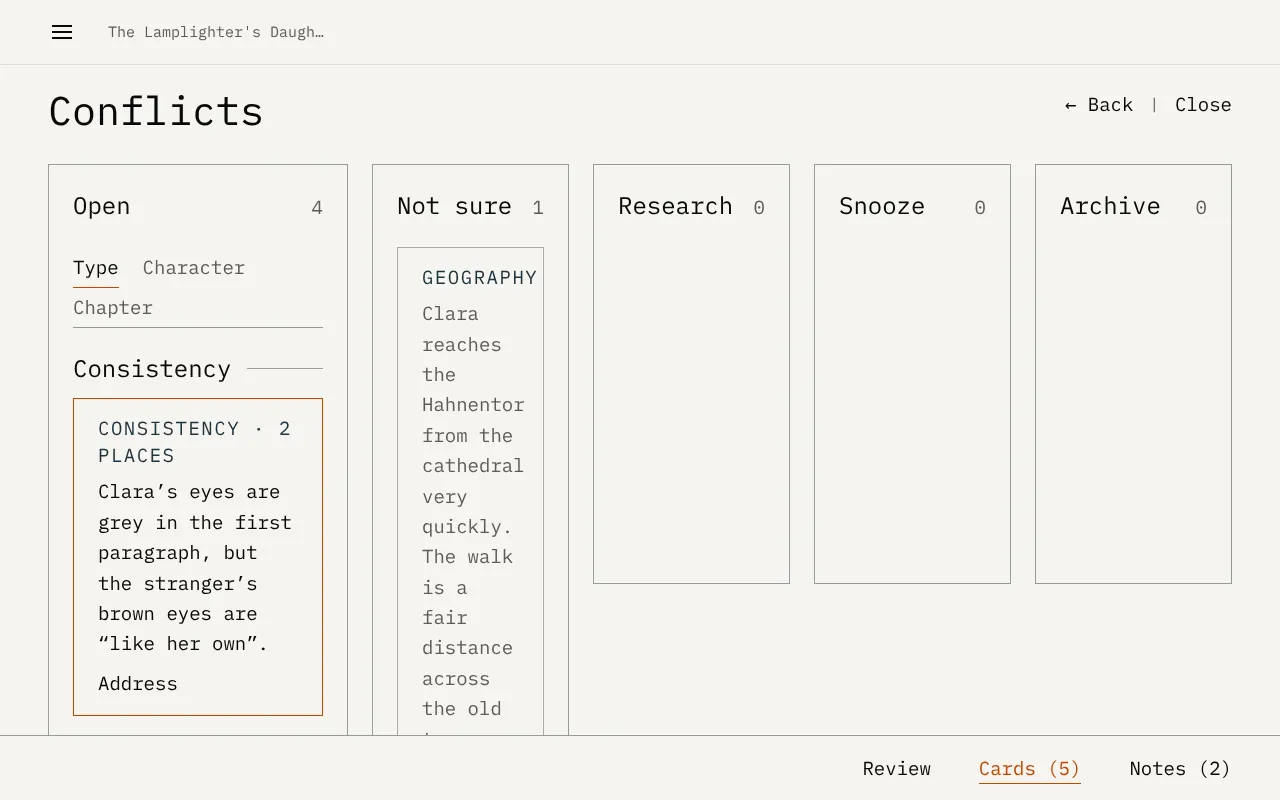The height and width of the screenshot is (800, 1280).
Task: Open the Geography card in Not sure
Action: click(x=470, y=491)
